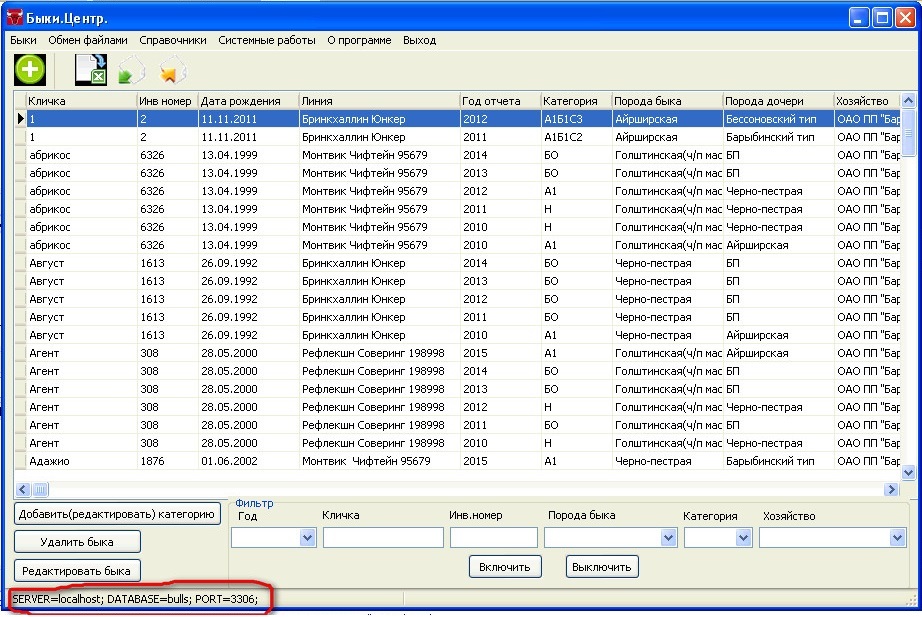
Task: Open the Порода быка filter dropdown
Action: (x=668, y=538)
